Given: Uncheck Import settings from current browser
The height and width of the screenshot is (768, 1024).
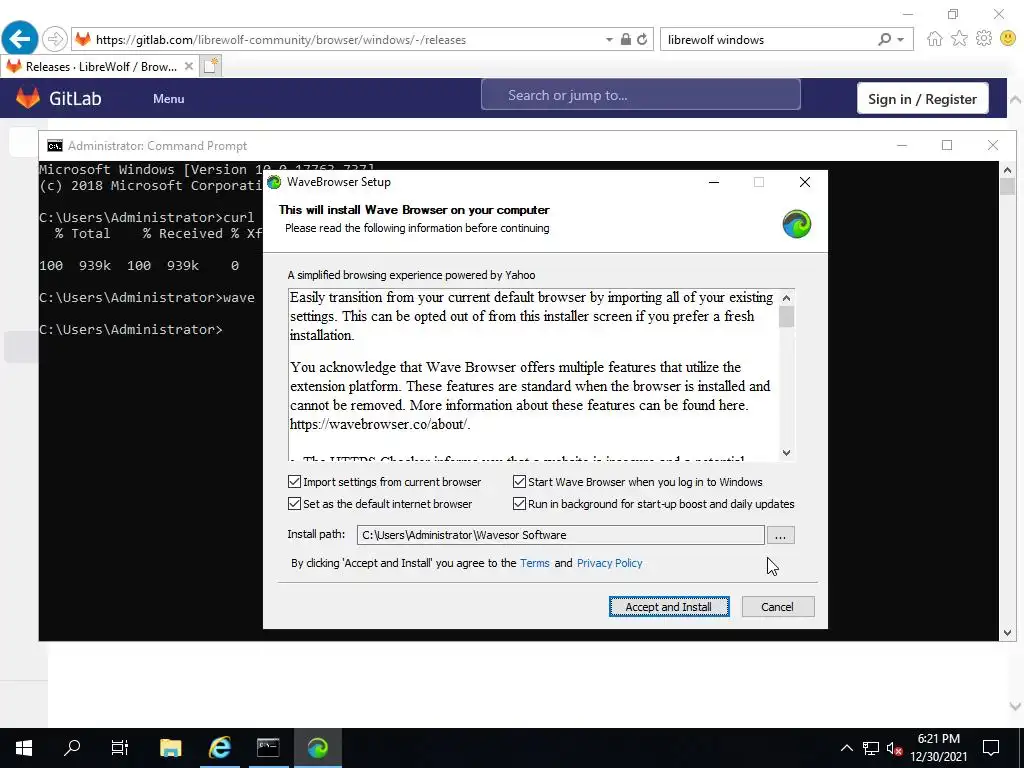Looking at the screenshot, I should [x=295, y=482].
